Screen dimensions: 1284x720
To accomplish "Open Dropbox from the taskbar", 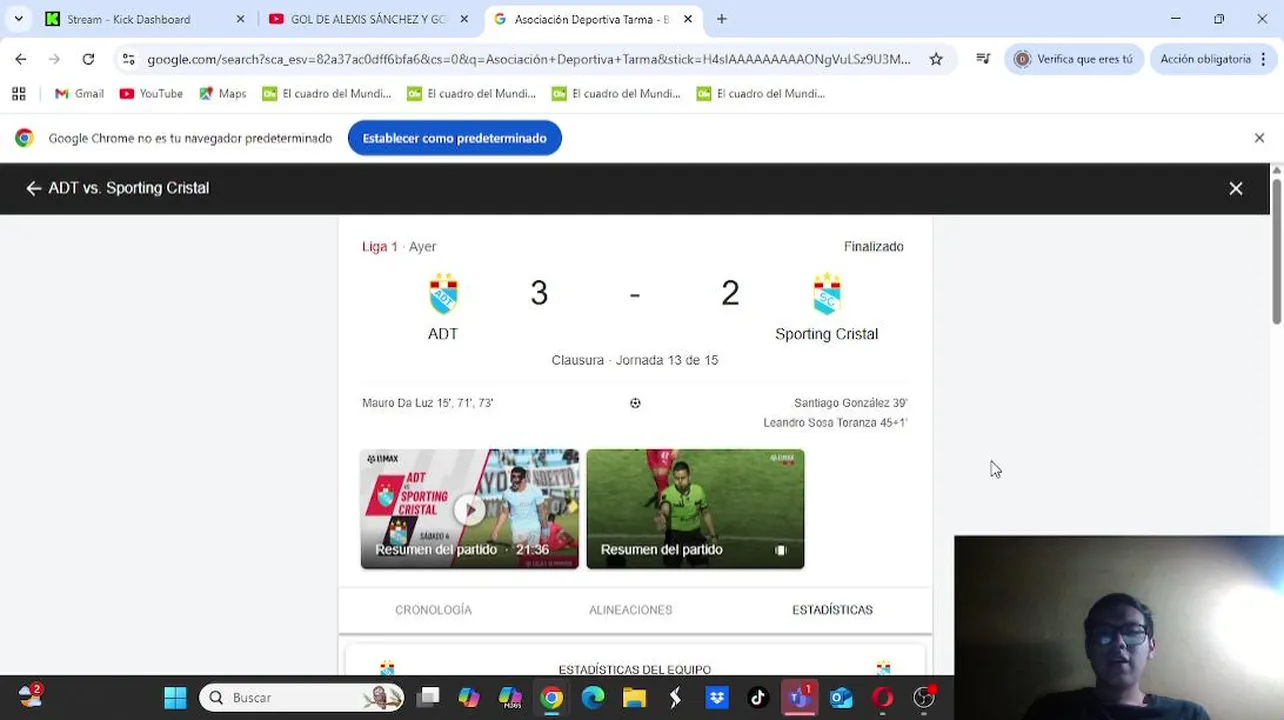I will point(717,698).
